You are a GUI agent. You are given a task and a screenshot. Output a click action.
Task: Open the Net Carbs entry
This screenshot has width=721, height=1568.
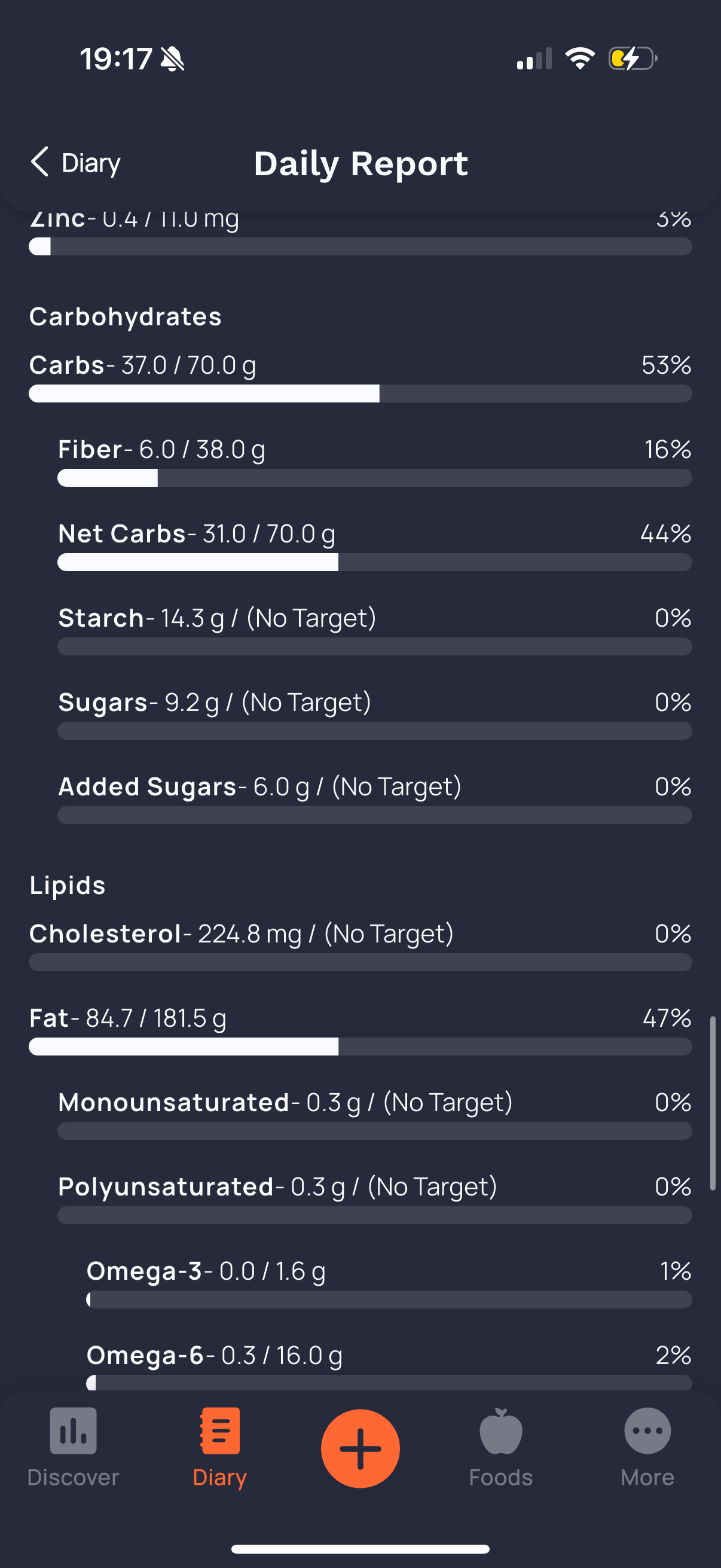(196, 534)
